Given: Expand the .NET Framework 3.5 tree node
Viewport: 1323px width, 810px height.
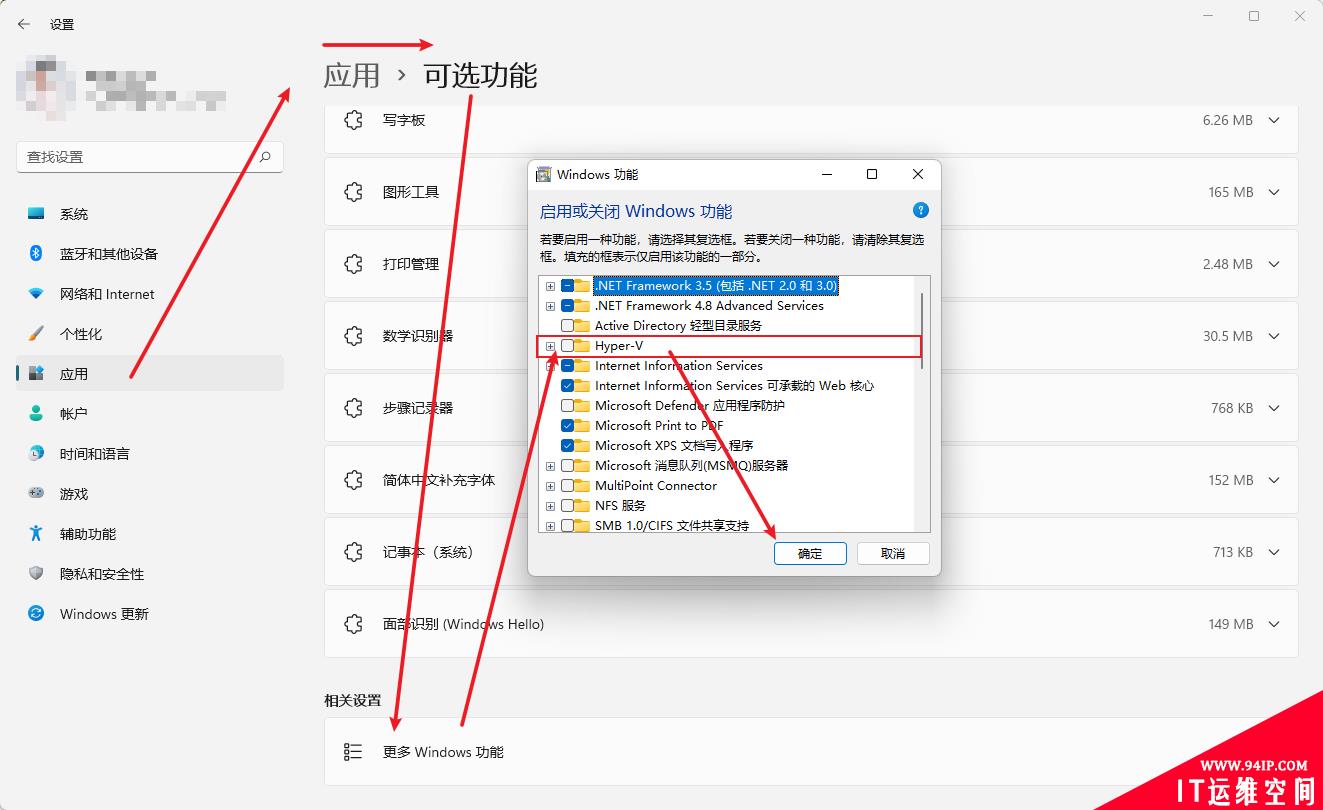Looking at the screenshot, I should pyautogui.click(x=550, y=286).
